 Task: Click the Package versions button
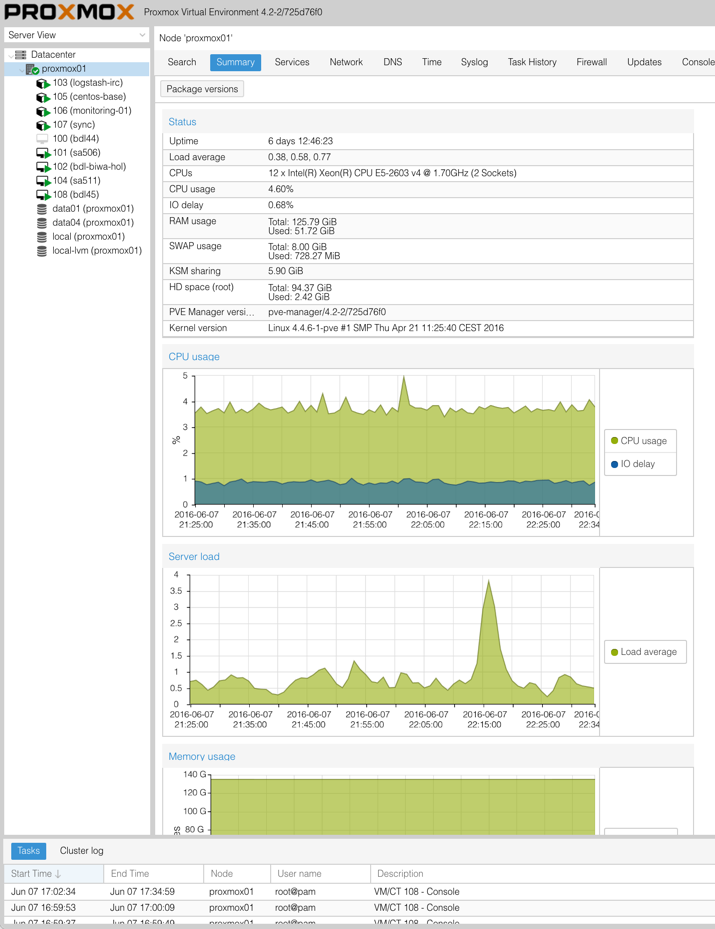pyautogui.click(x=202, y=89)
